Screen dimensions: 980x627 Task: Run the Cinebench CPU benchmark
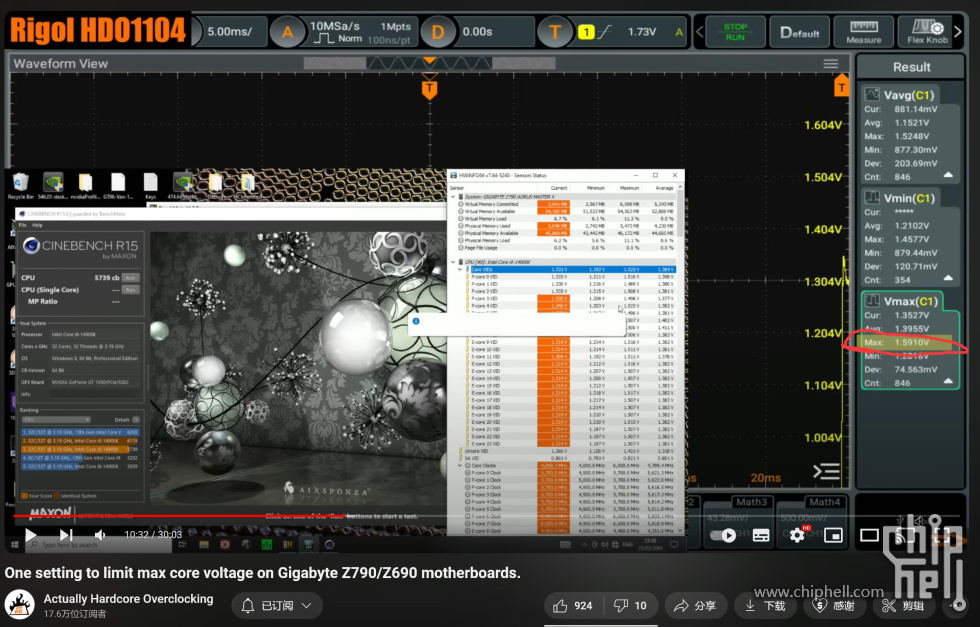130,278
